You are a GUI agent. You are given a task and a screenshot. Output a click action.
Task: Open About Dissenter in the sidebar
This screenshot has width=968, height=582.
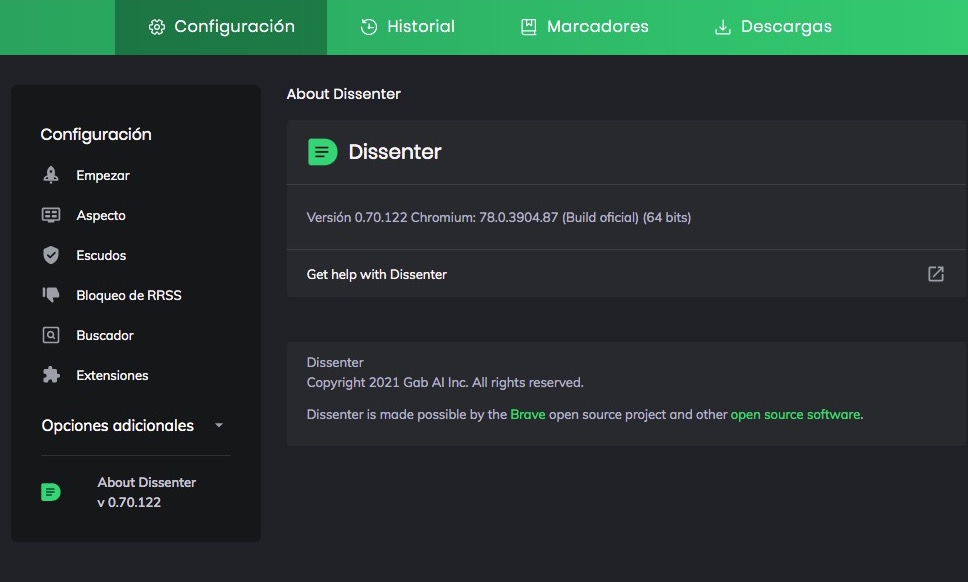click(x=146, y=482)
